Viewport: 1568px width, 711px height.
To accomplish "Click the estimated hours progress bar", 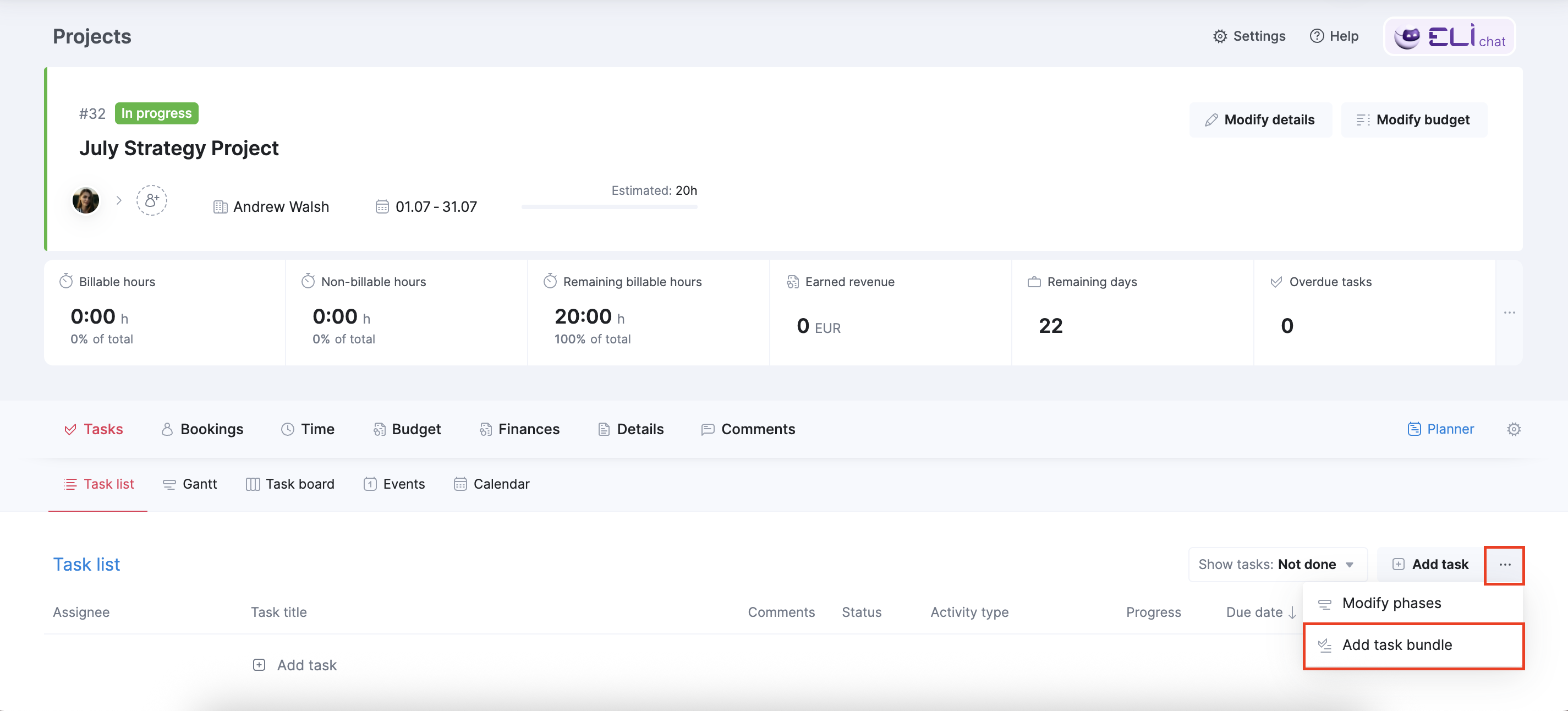I will (608, 207).
